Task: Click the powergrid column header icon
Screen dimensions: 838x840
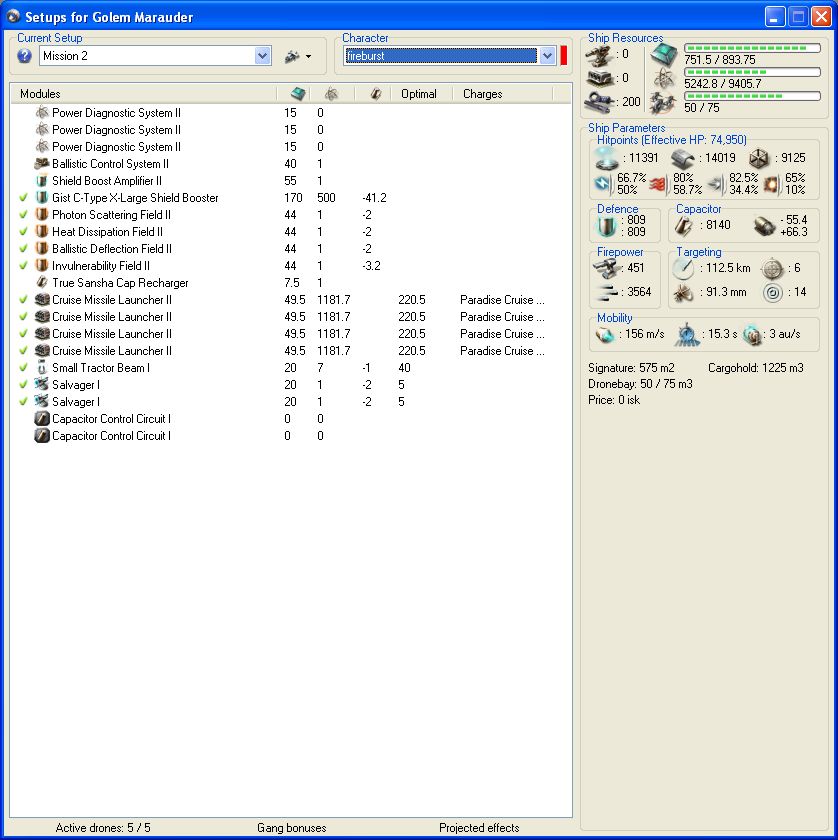Action: click(331, 94)
